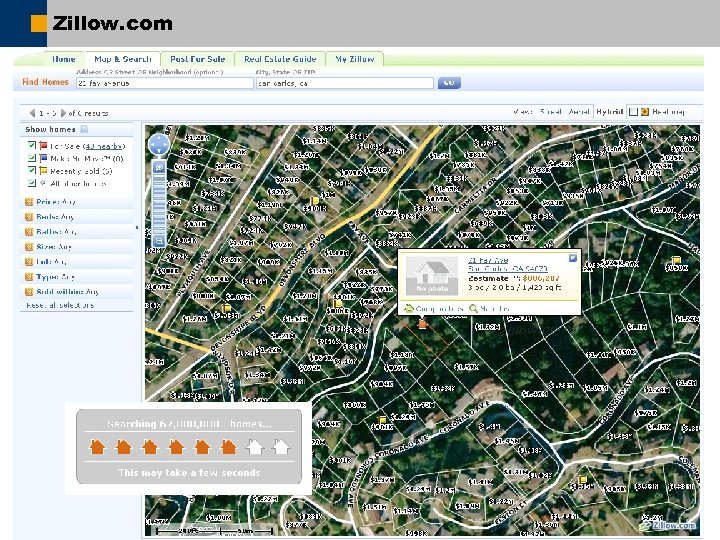Open the 21 Fay Ave address link

coord(488,260)
